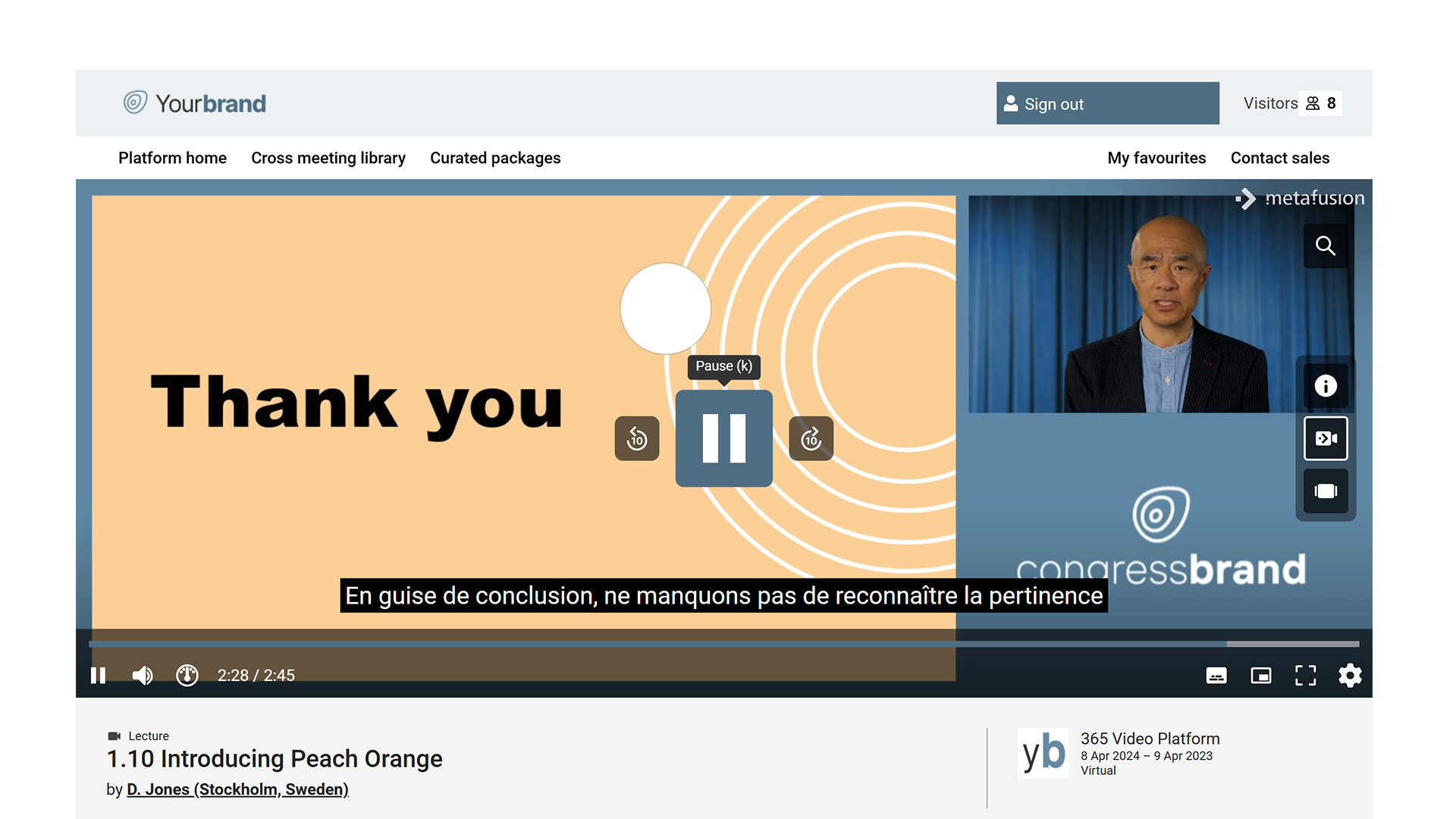Open playback speed control

point(187,675)
